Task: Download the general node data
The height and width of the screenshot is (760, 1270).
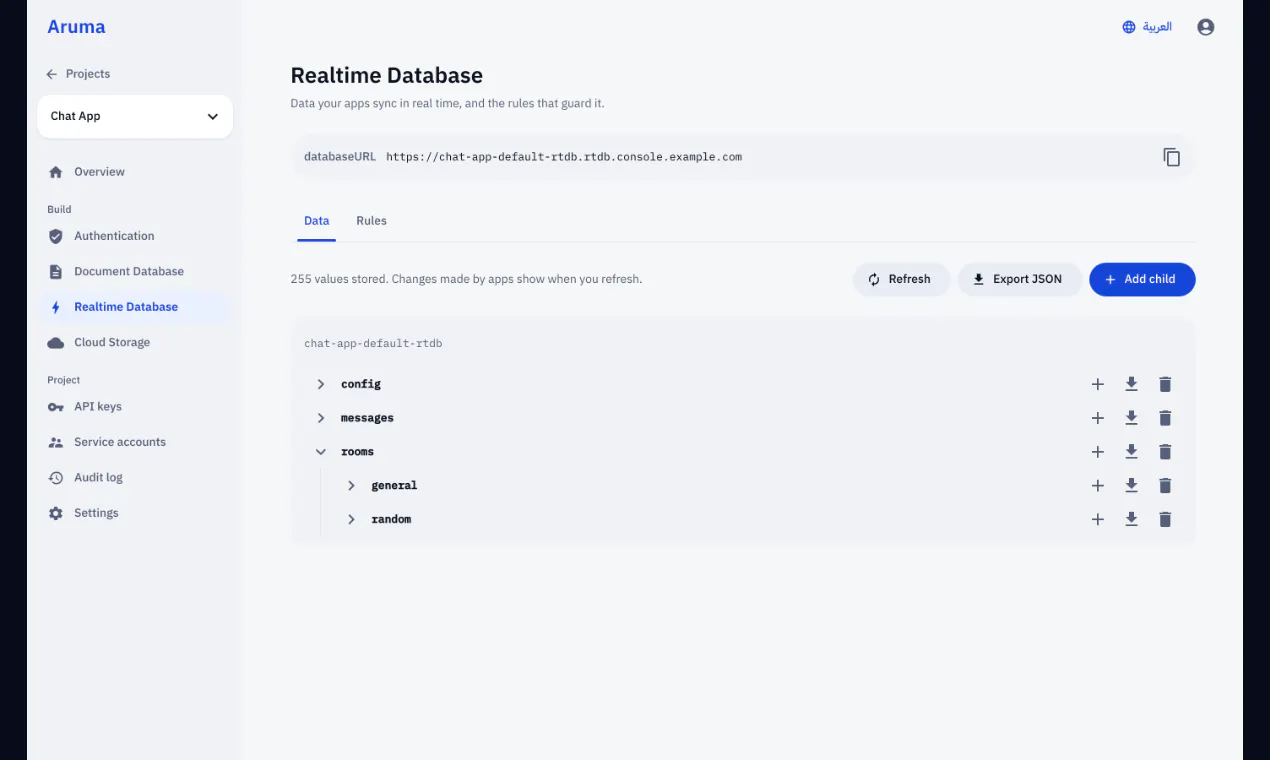Action: [1131, 485]
